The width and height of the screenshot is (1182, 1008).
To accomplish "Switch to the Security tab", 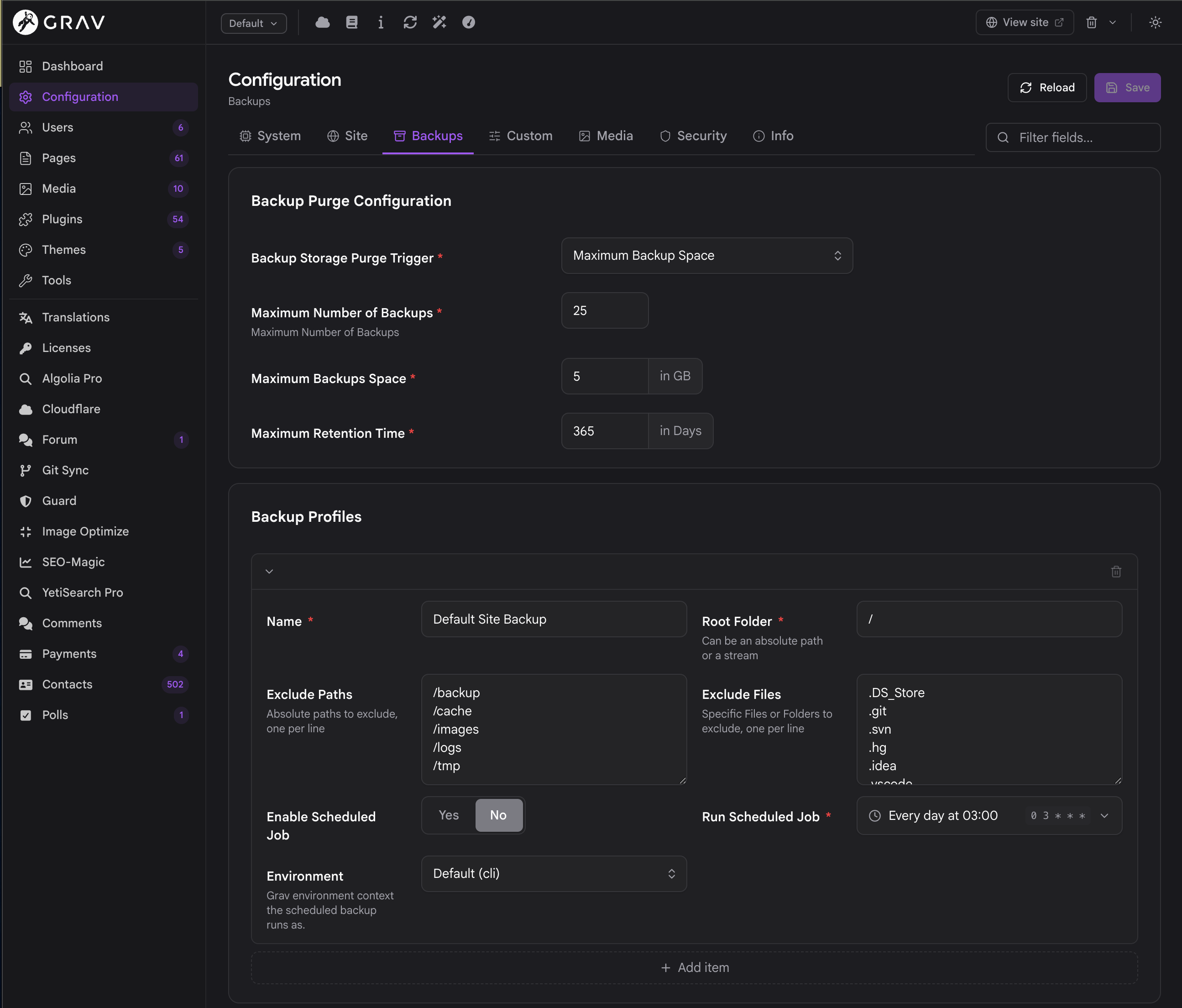I will pyautogui.click(x=693, y=136).
